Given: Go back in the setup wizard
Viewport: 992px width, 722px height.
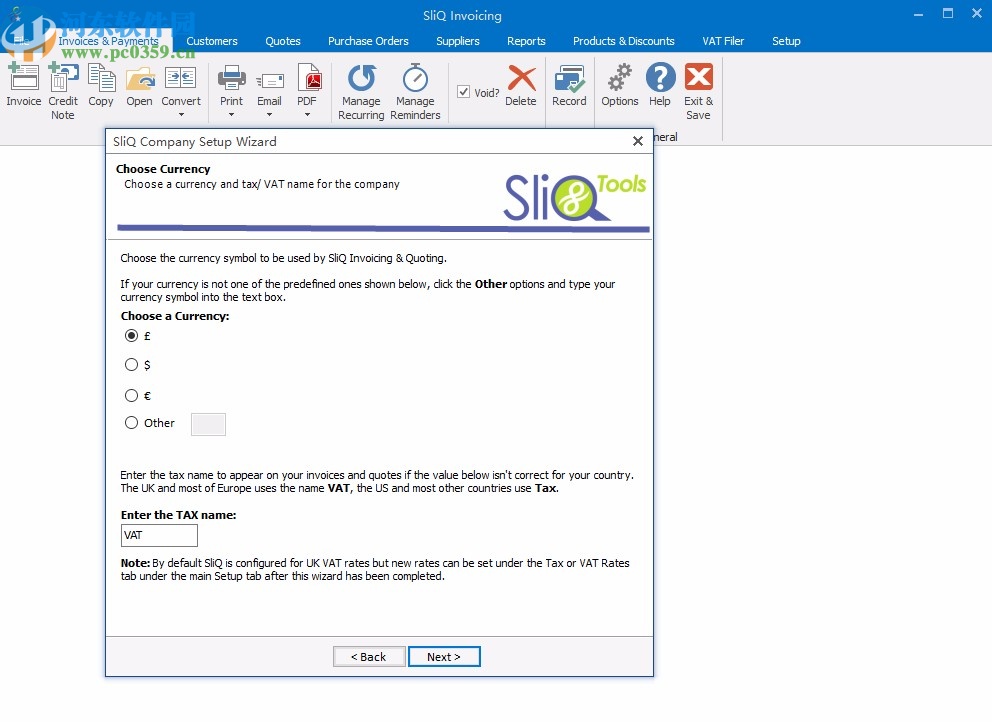Looking at the screenshot, I should pos(368,656).
